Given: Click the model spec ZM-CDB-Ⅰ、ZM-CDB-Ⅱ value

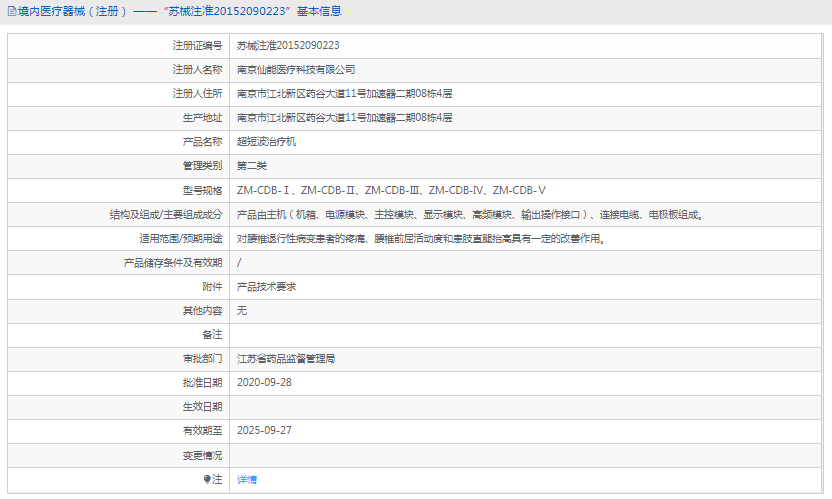Looking at the screenshot, I should [x=391, y=191].
